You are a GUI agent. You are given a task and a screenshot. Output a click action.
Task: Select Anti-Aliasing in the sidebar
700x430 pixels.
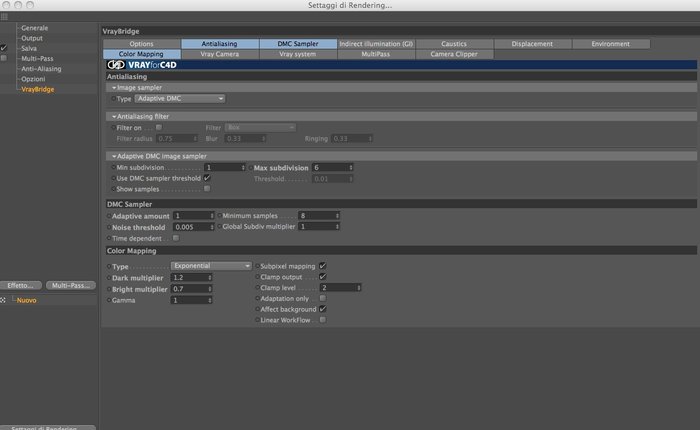[42, 69]
